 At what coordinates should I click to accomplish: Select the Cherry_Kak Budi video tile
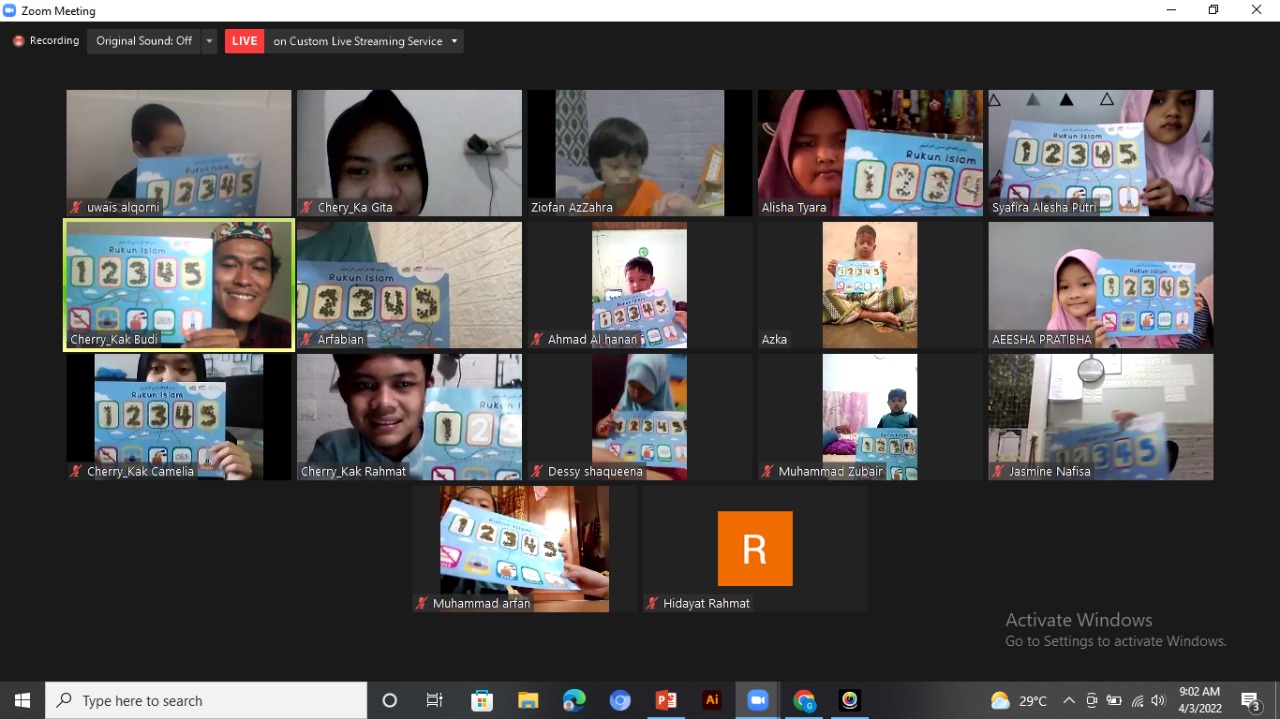(x=179, y=285)
